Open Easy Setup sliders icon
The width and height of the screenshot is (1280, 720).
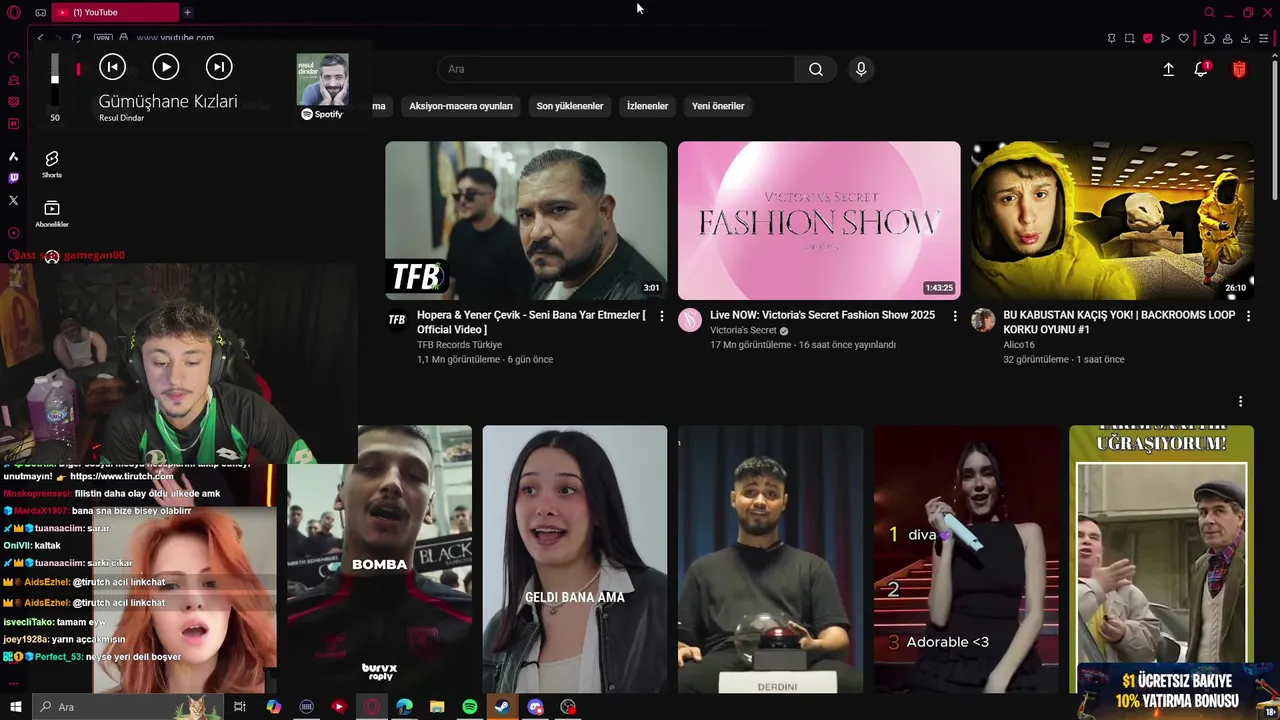(x=1264, y=38)
